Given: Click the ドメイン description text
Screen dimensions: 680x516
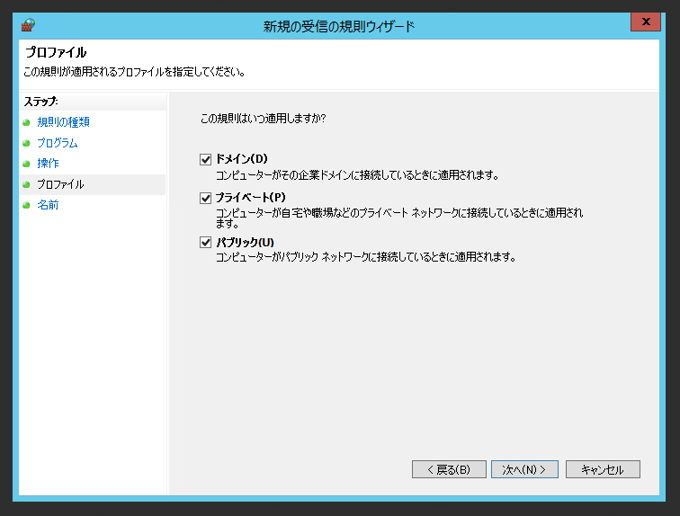Looking at the screenshot, I should [x=357, y=175].
